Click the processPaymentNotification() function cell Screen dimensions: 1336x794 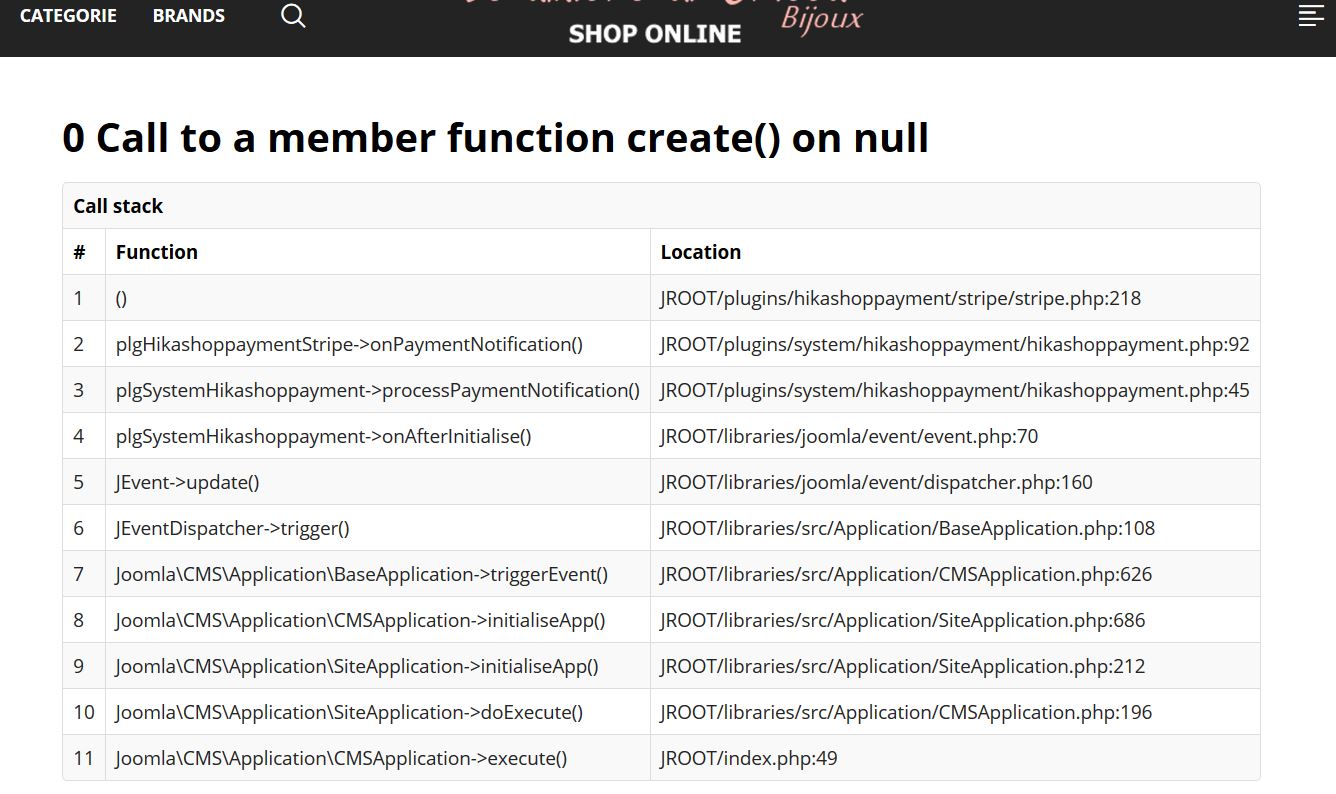coord(377,390)
